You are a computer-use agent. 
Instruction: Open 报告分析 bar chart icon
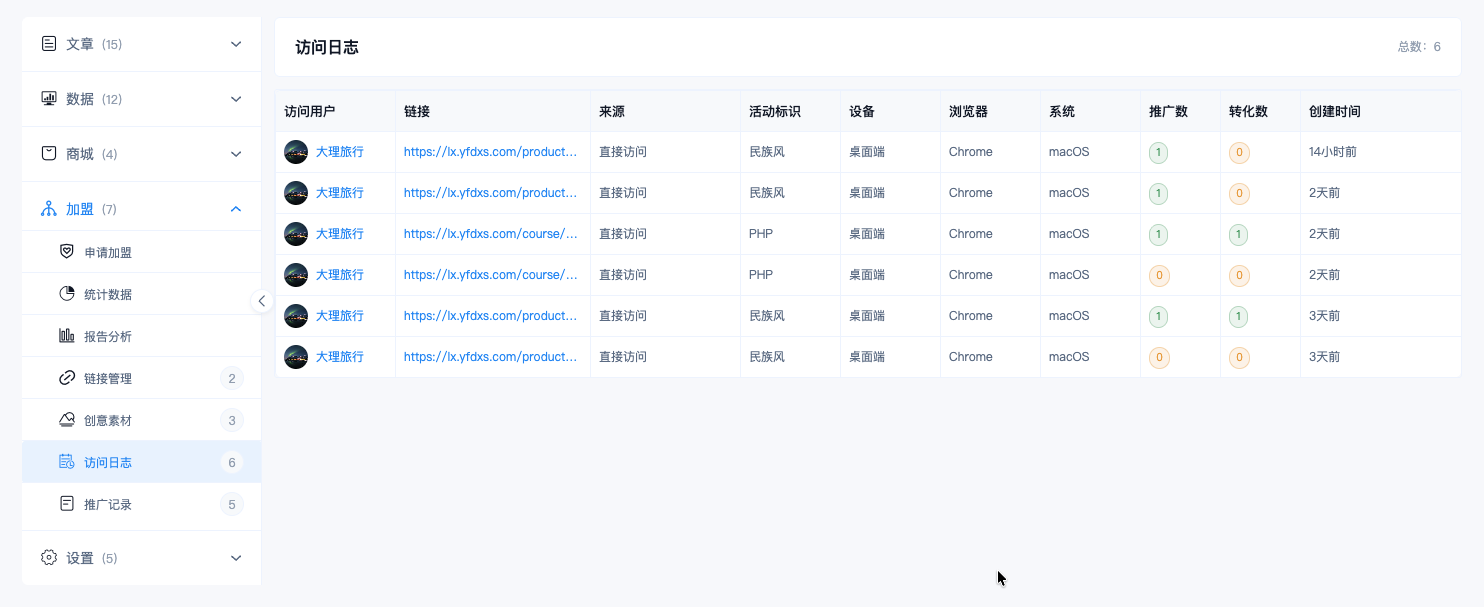click(67, 336)
